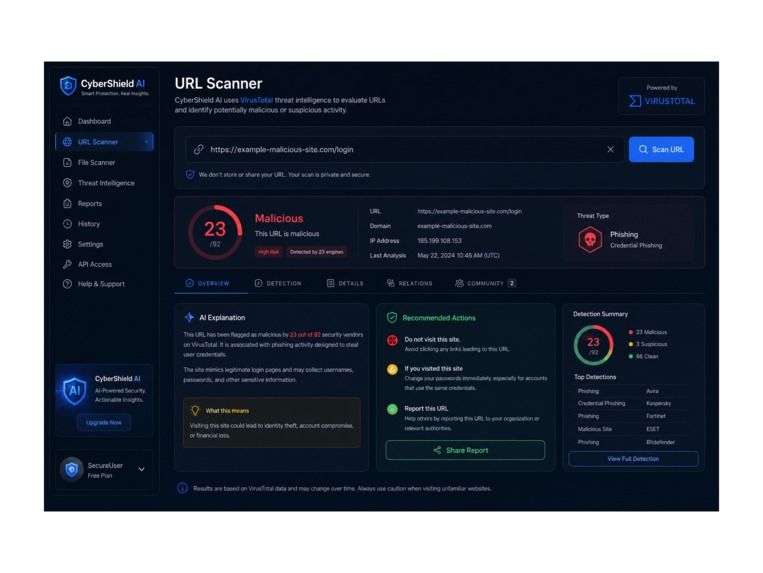Click the File Scanner document icon

67,162
